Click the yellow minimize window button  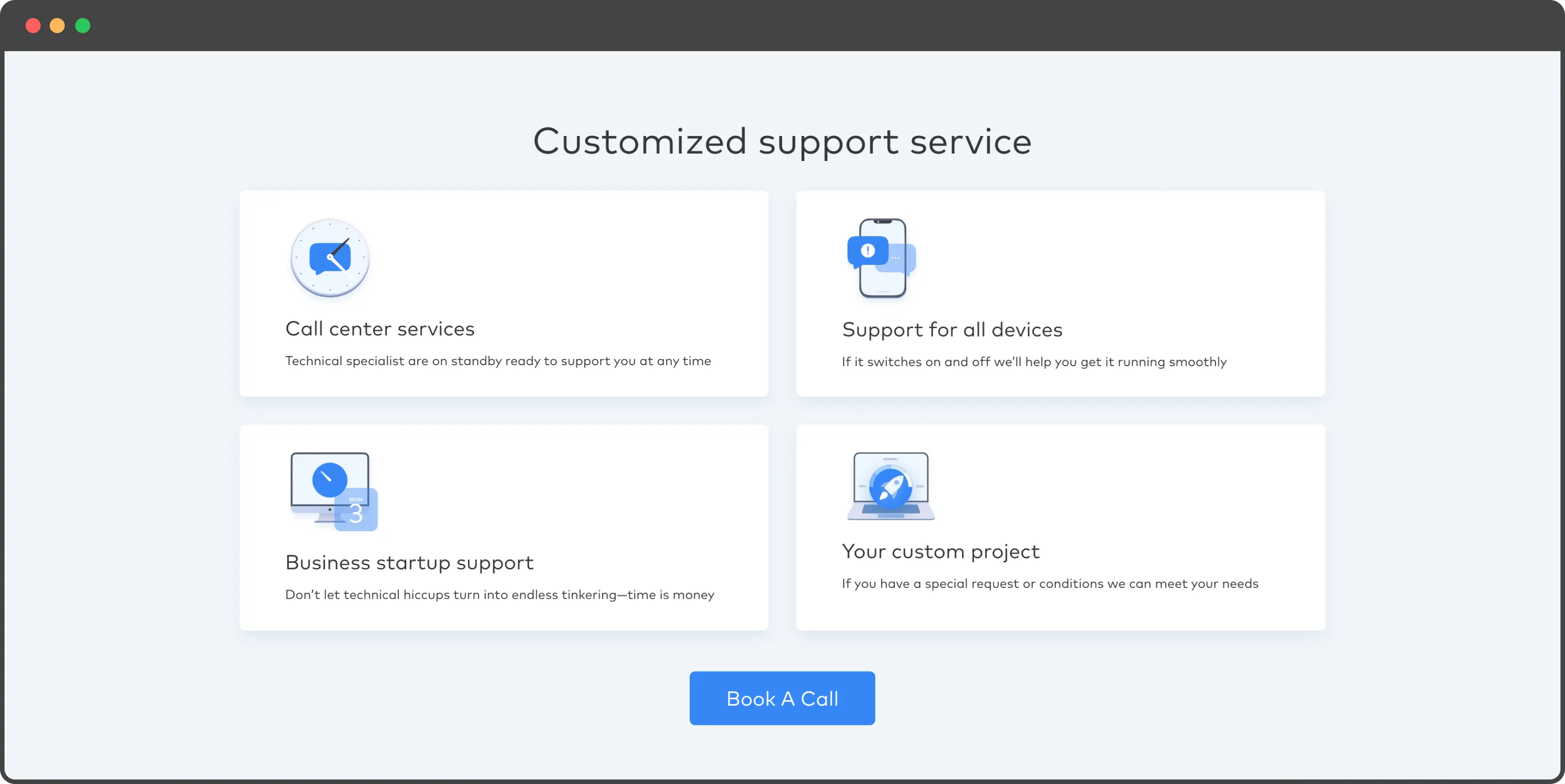pyautogui.click(x=57, y=26)
